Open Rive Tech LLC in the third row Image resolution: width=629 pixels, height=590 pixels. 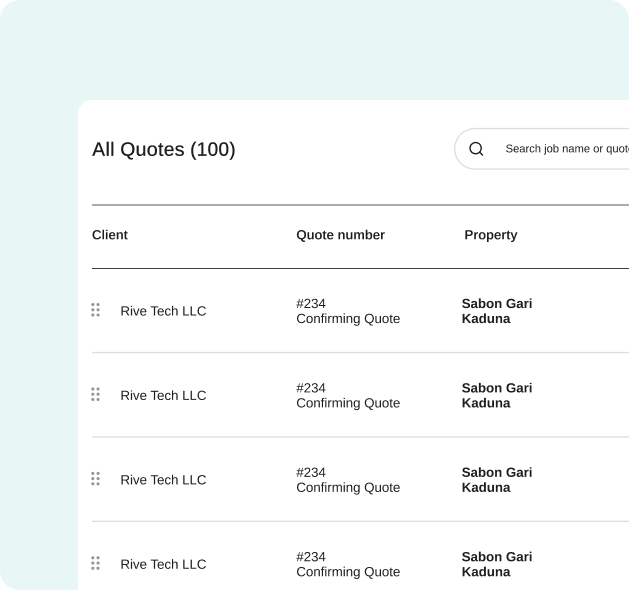163,480
